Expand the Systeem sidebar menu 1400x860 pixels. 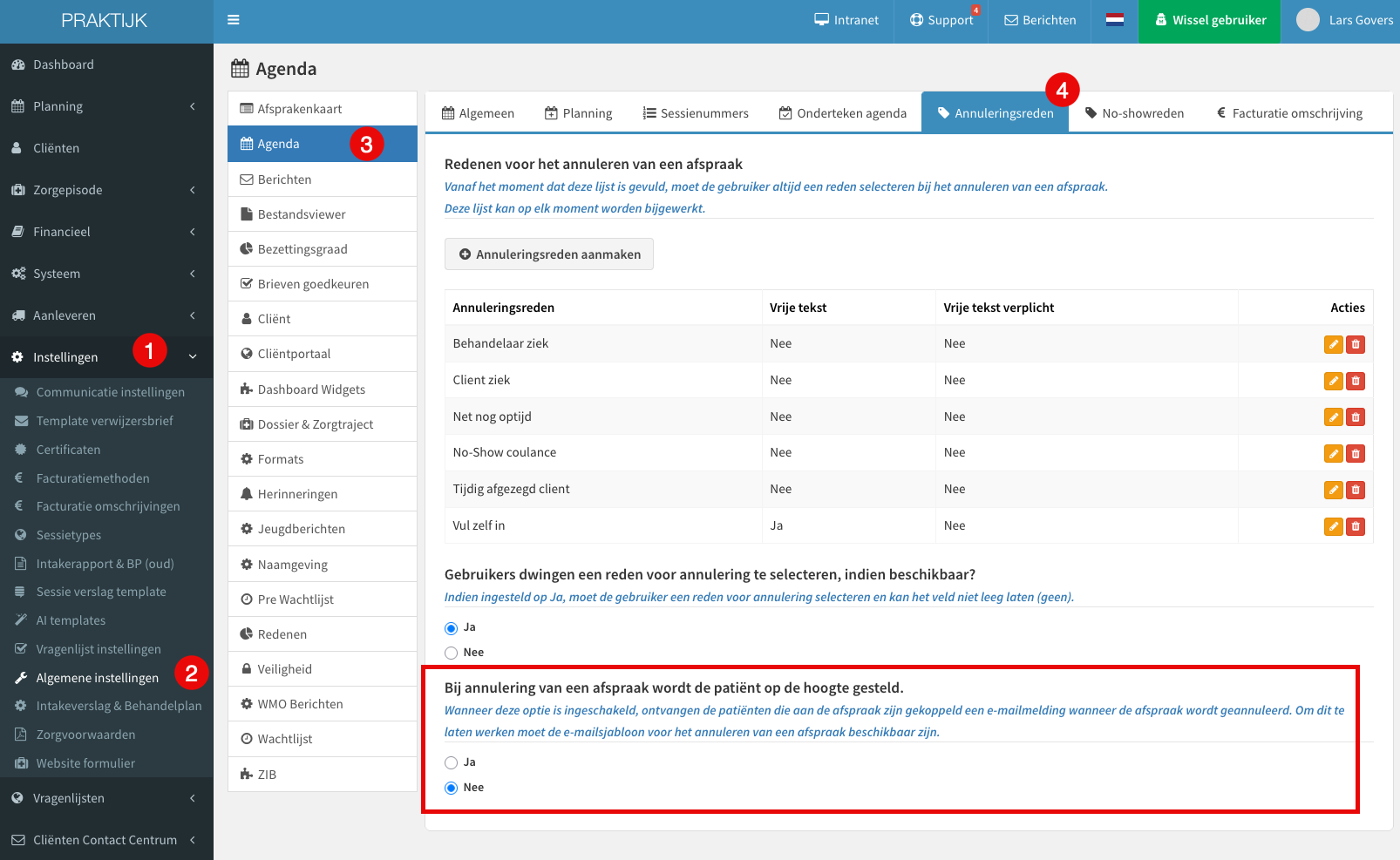coord(106,274)
